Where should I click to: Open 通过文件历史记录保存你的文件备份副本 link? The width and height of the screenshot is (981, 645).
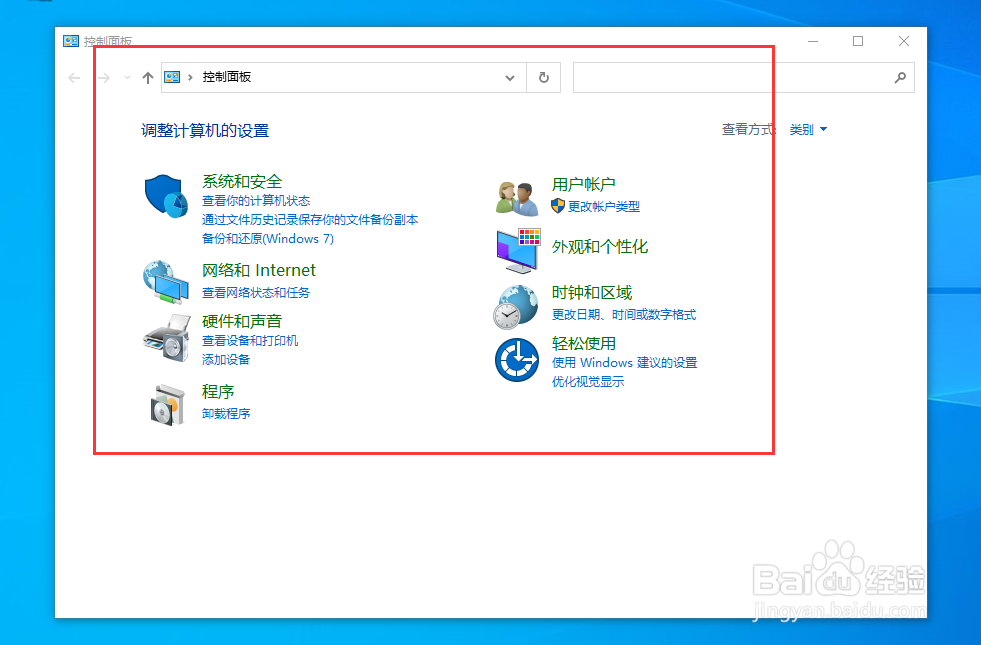pos(310,220)
